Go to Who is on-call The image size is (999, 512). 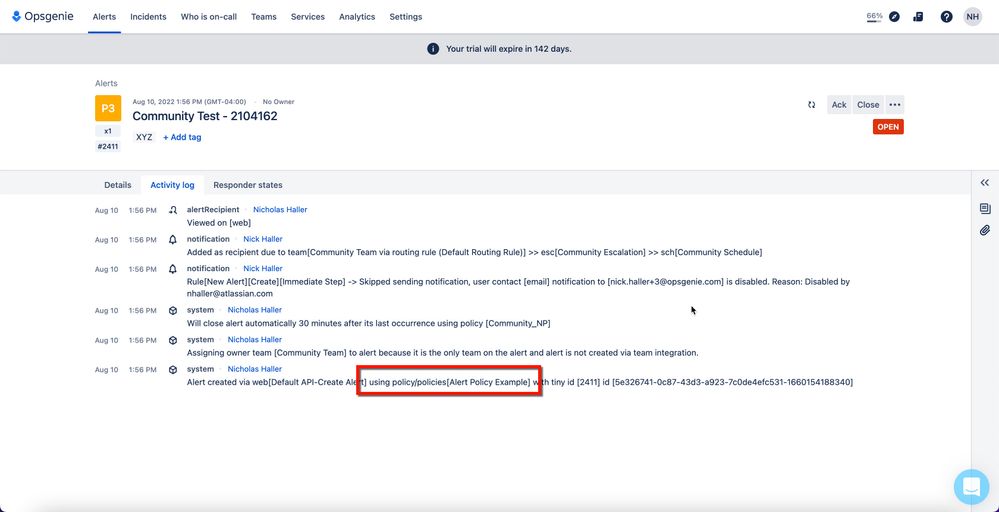pyautogui.click(x=208, y=17)
